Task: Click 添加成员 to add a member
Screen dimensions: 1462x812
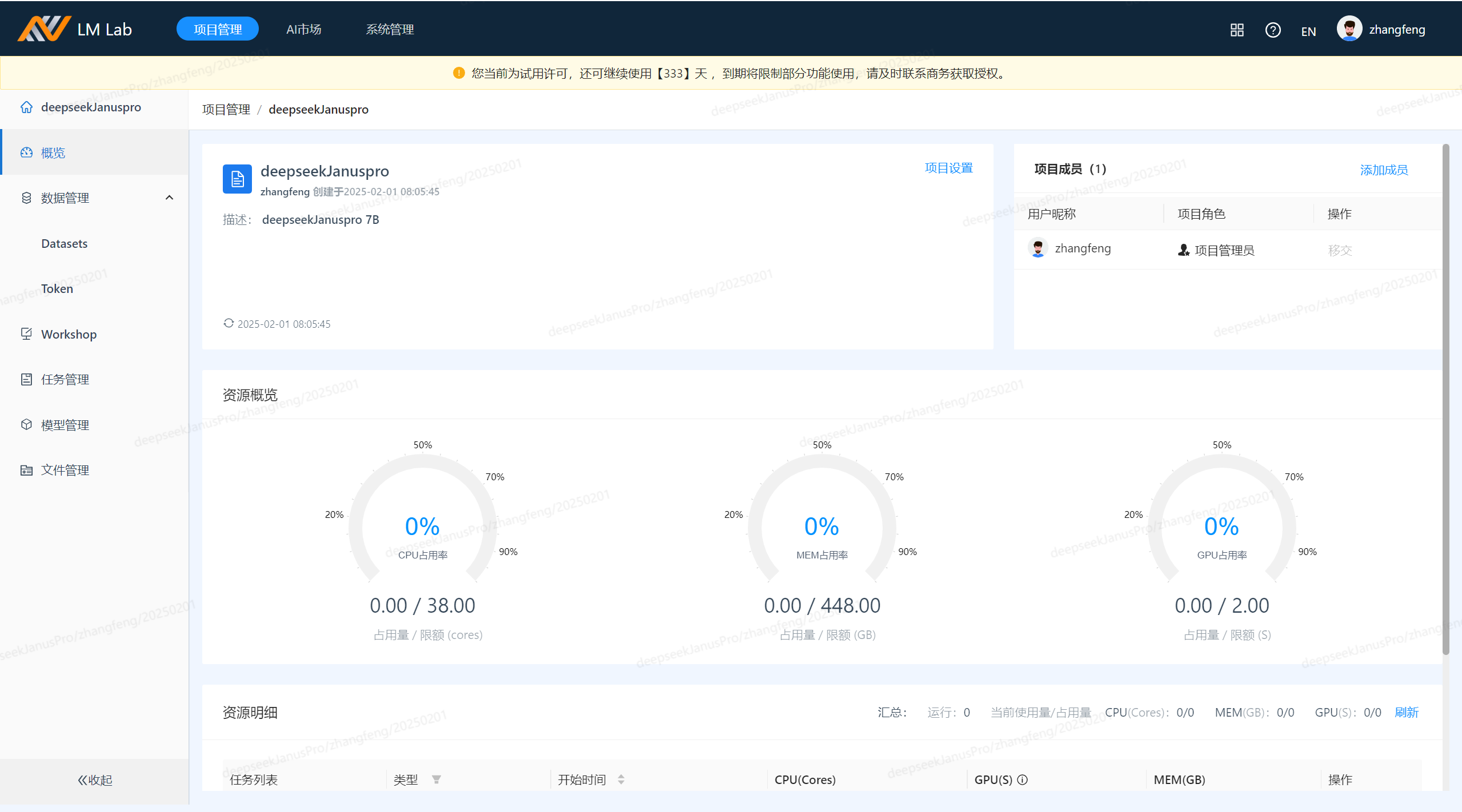Action: [1383, 170]
